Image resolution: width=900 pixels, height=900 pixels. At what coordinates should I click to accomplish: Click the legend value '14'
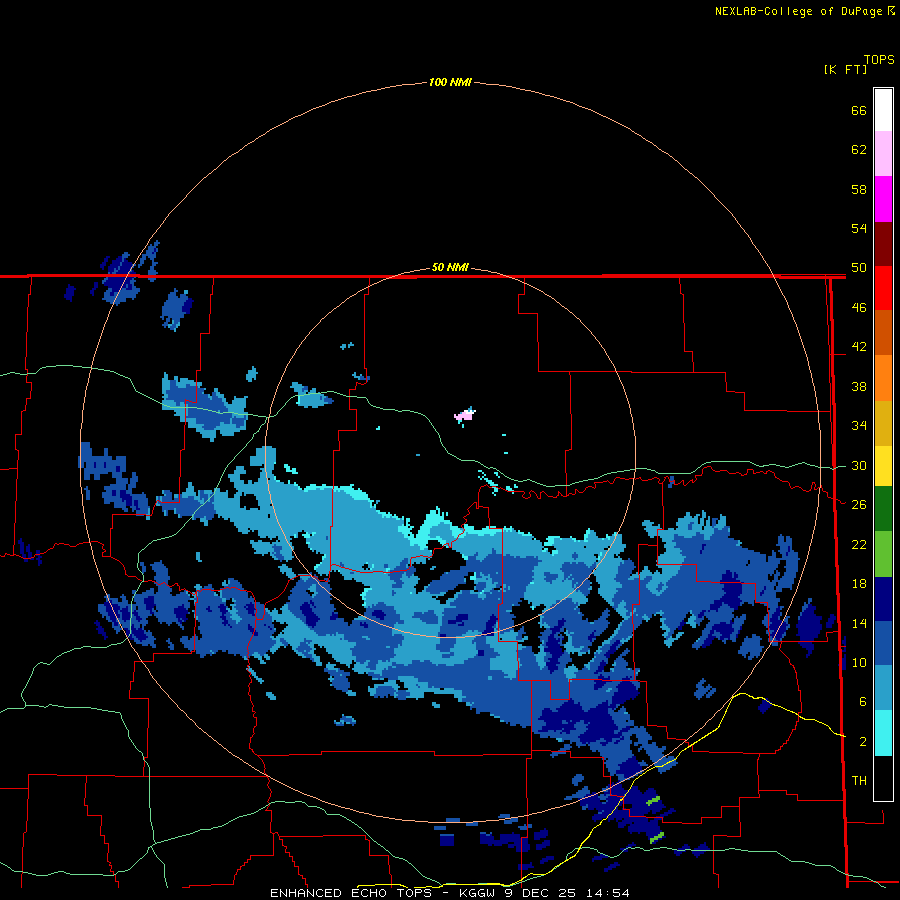pyautogui.click(x=859, y=623)
